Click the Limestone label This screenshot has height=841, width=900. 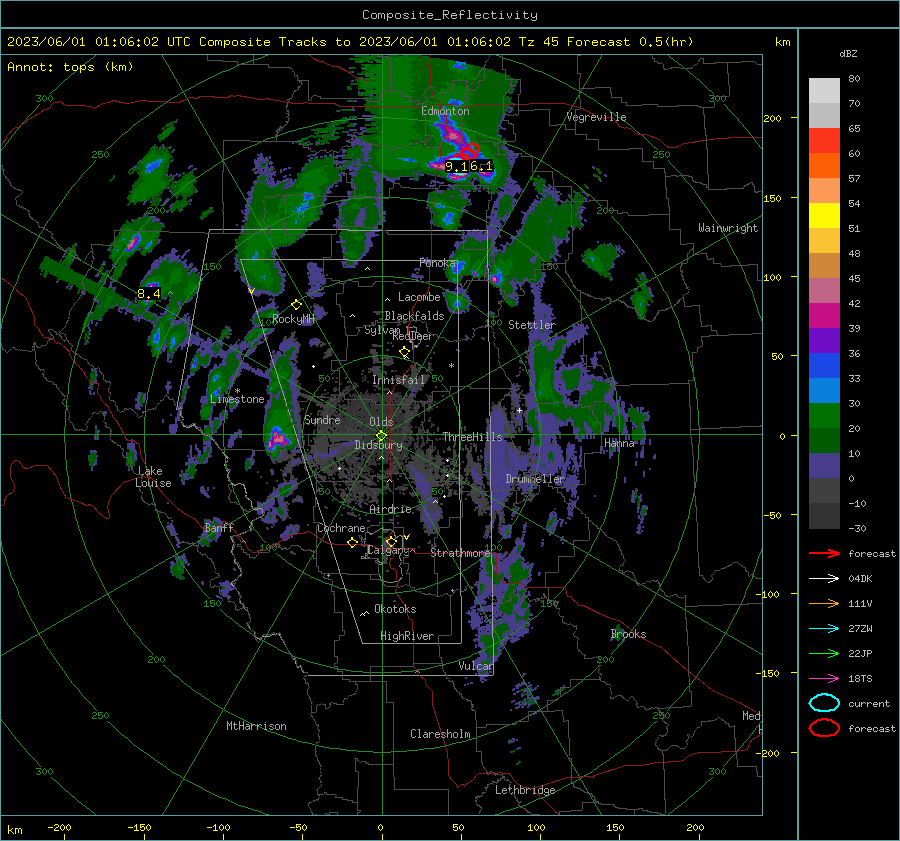click(237, 399)
